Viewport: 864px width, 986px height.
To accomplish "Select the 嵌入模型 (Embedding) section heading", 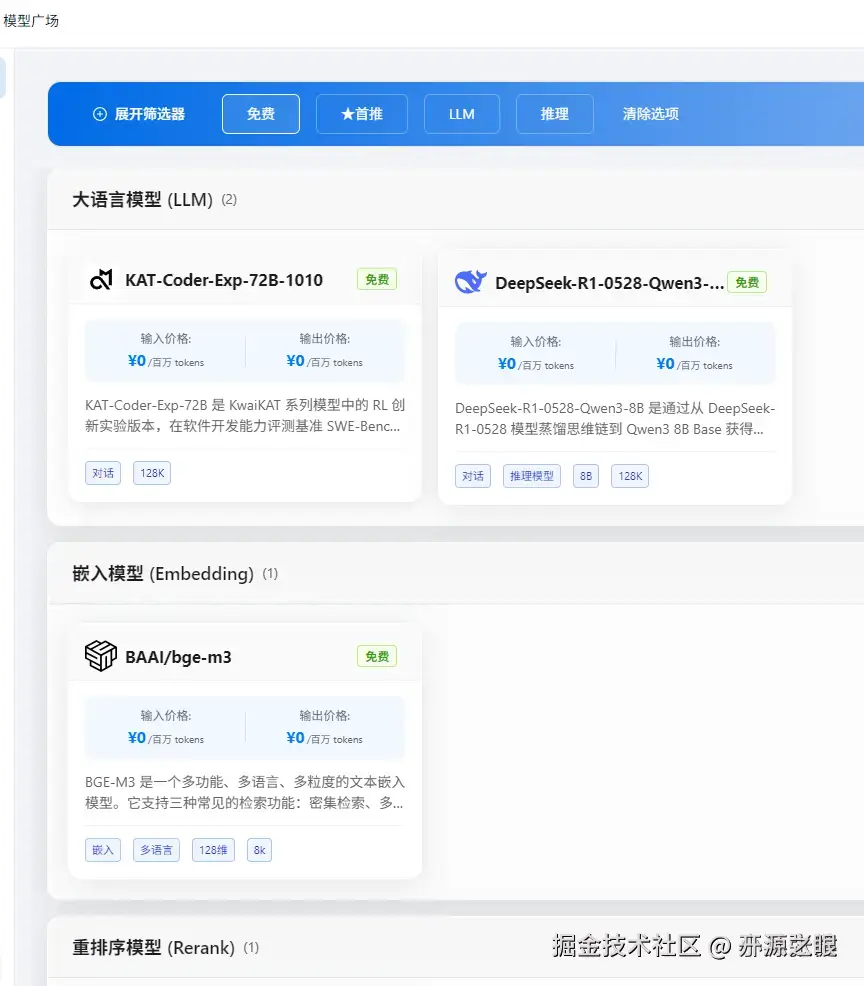I will pos(163,573).
